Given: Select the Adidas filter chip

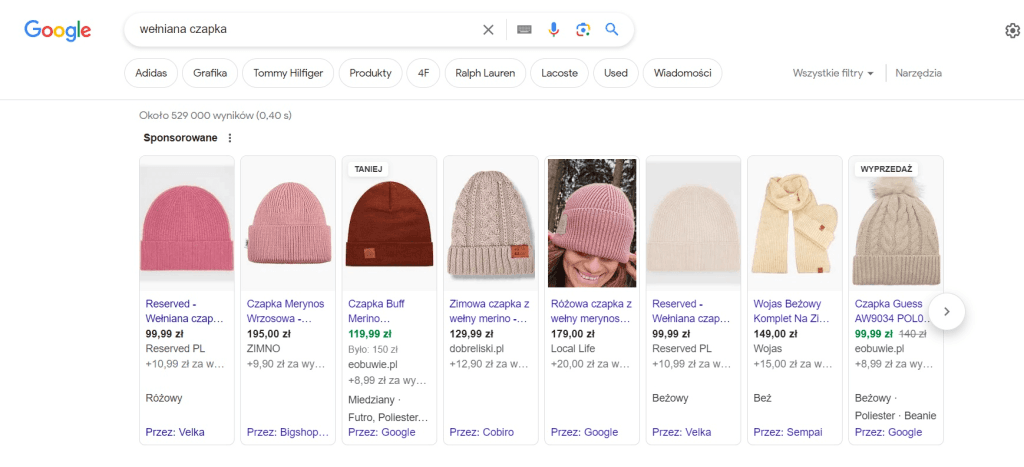Looking at the screenshot, I should coord(151,73).
